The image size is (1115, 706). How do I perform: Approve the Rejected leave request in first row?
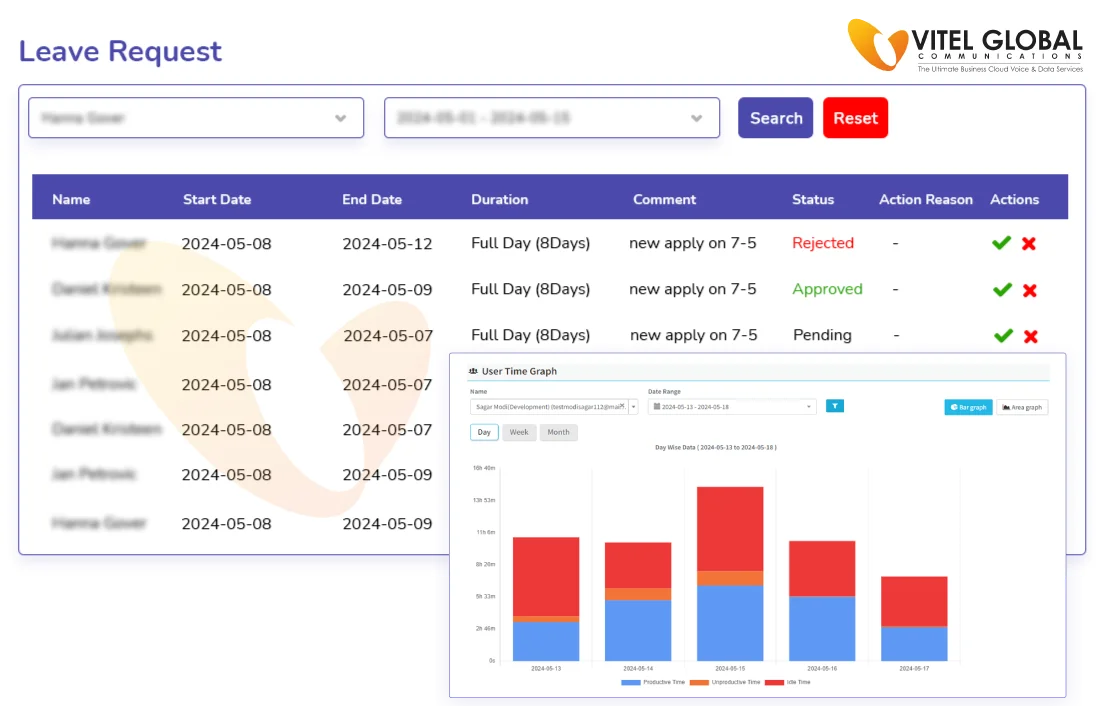[x=1001, y=243]
